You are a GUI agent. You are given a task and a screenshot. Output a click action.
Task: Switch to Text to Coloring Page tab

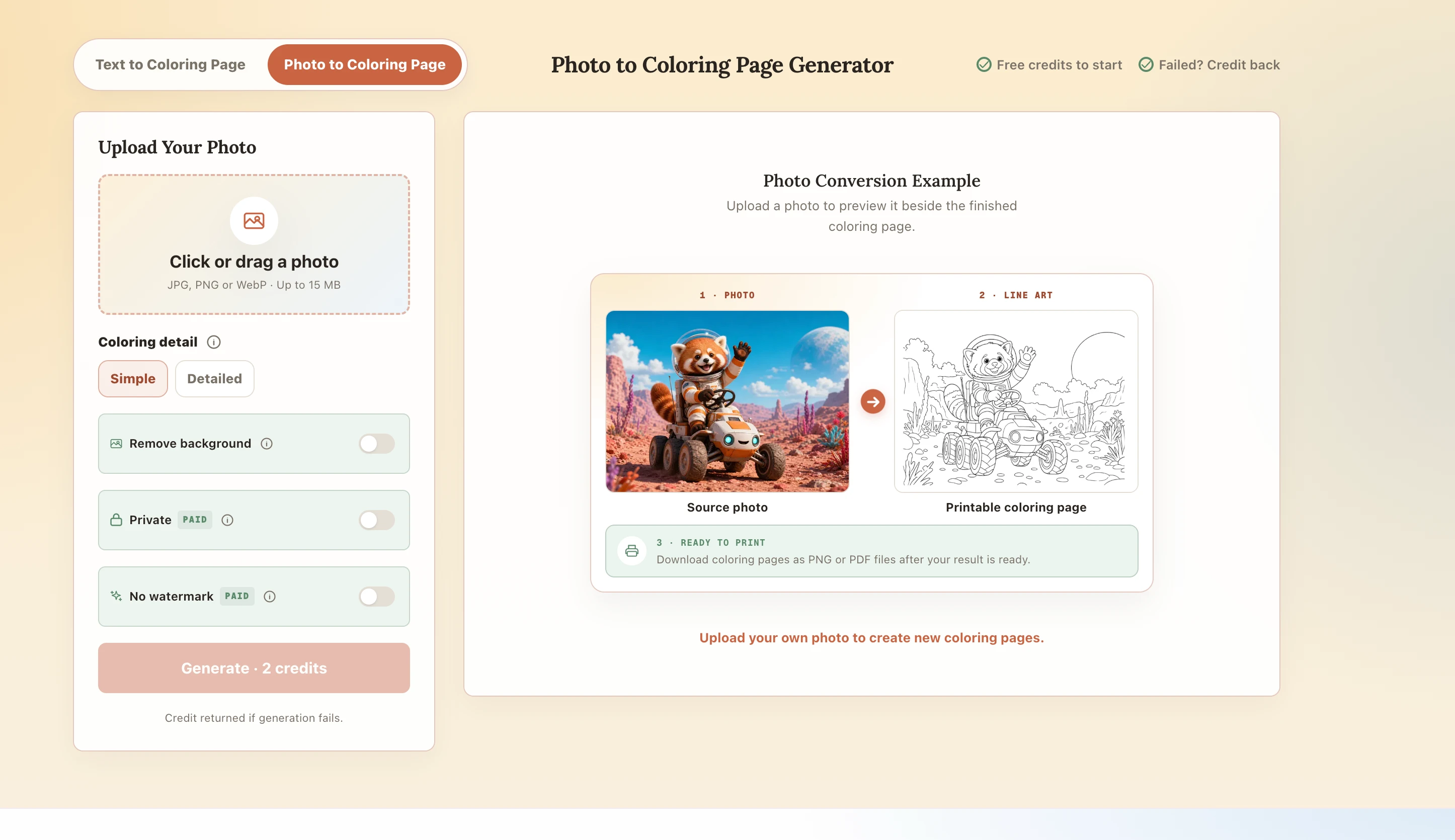[x=170, y=64]
